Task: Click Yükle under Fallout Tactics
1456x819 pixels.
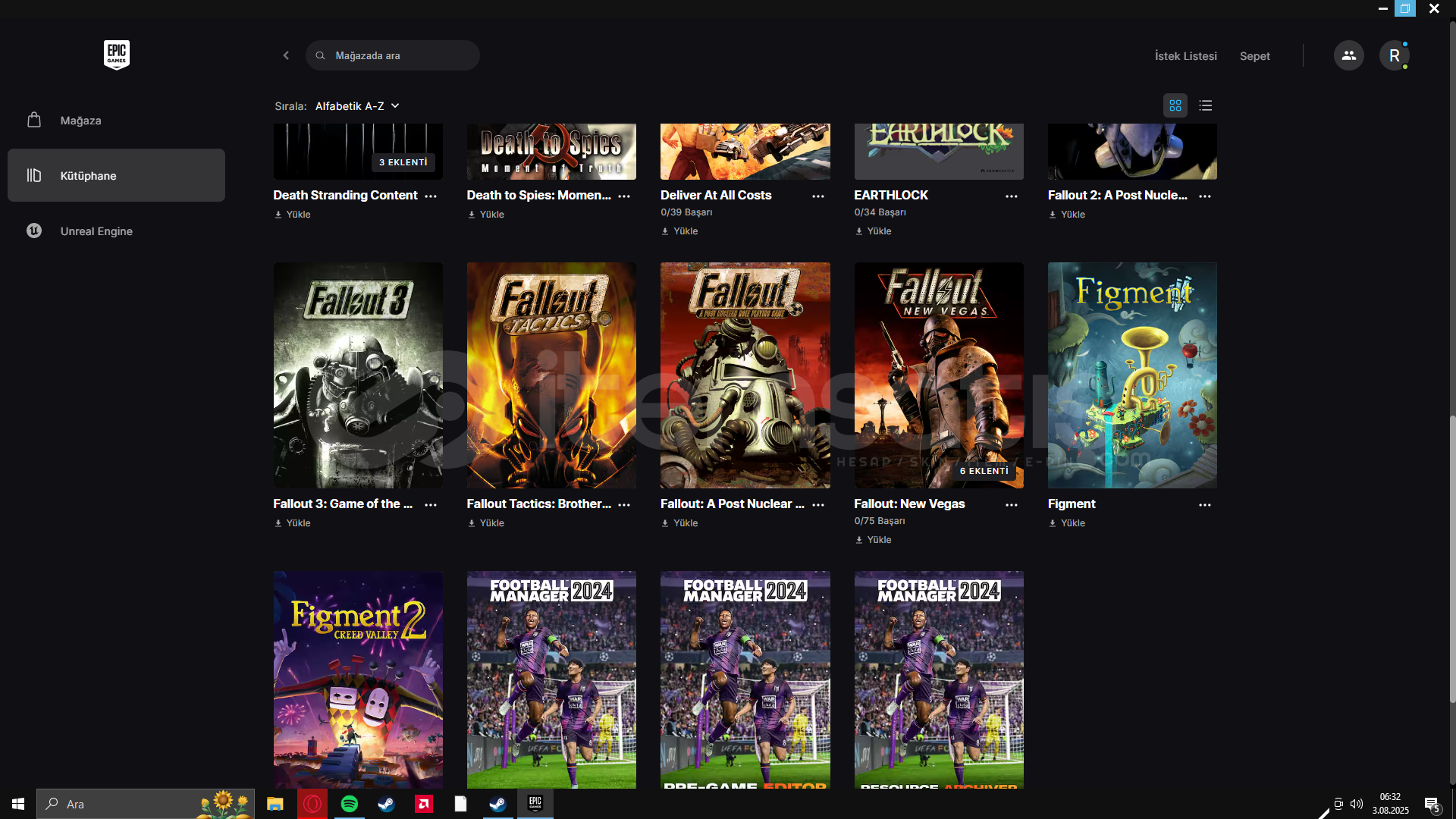Action: 486,523
